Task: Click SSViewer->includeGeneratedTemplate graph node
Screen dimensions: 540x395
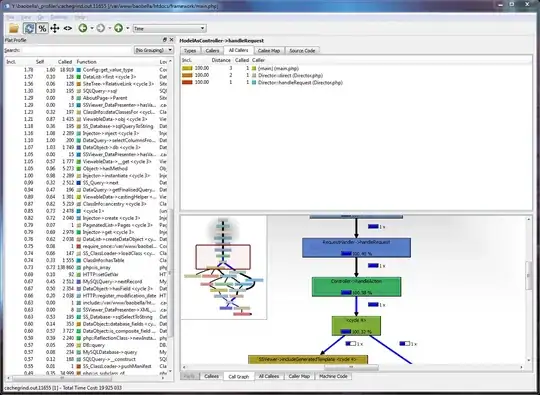Action: (x=308, y=360)
